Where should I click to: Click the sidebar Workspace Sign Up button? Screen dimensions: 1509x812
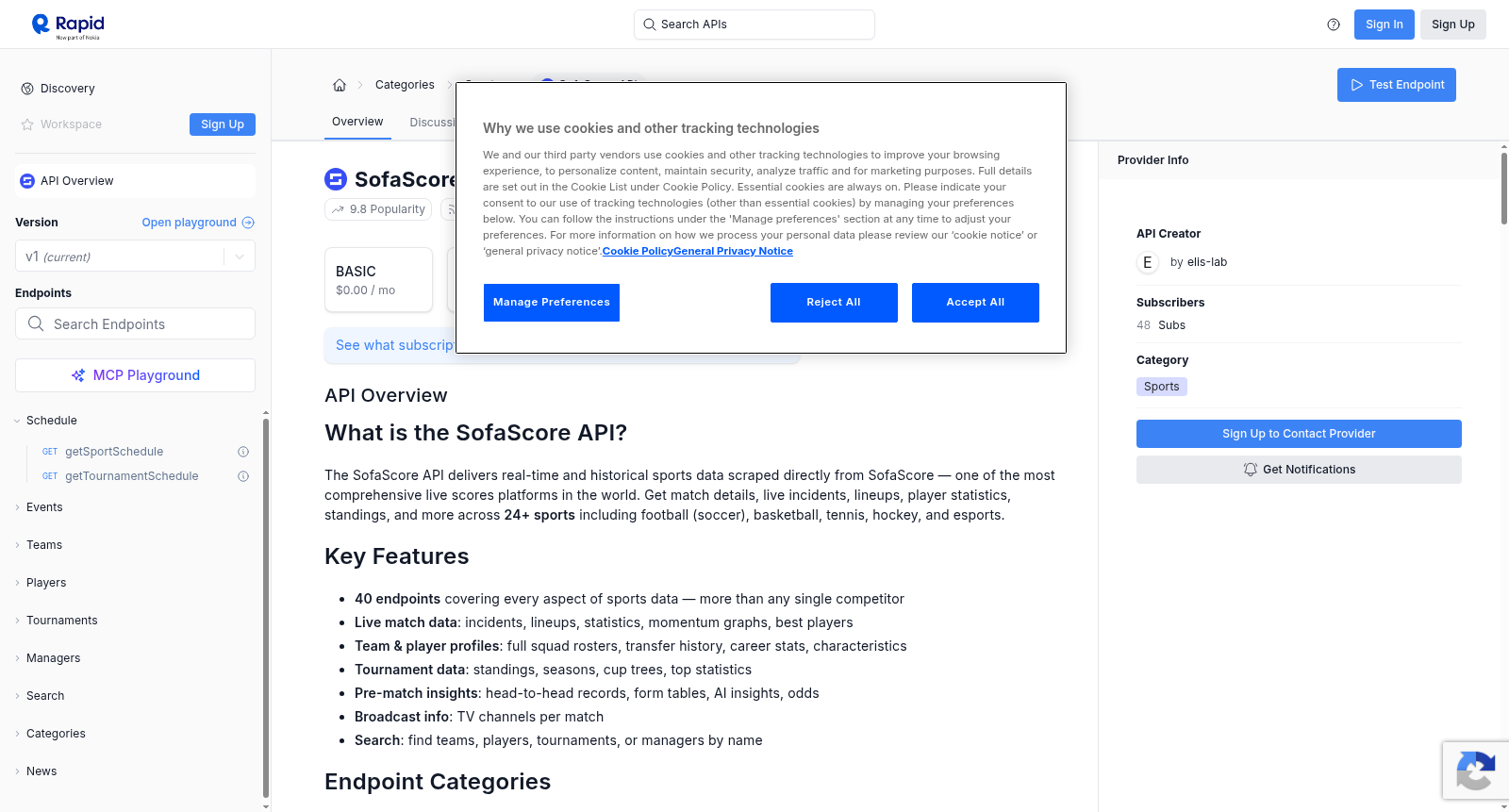pyautogui.click(x=223, y=124)
